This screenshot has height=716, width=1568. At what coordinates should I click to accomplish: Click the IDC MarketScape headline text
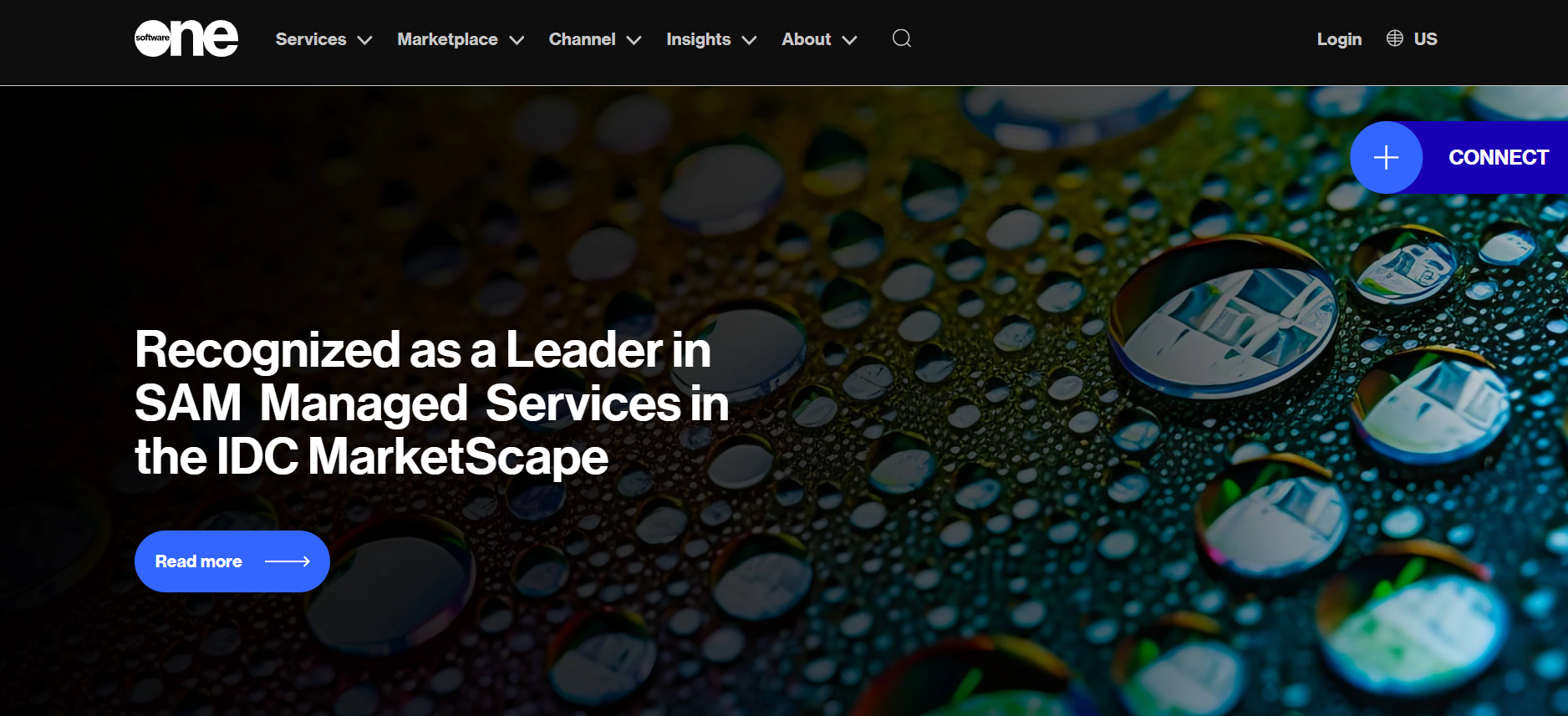click(x=432, y=403)
